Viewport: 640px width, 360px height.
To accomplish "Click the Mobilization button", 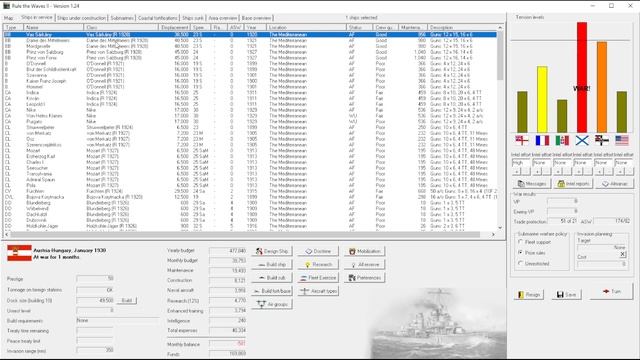I will coord(364,251).
